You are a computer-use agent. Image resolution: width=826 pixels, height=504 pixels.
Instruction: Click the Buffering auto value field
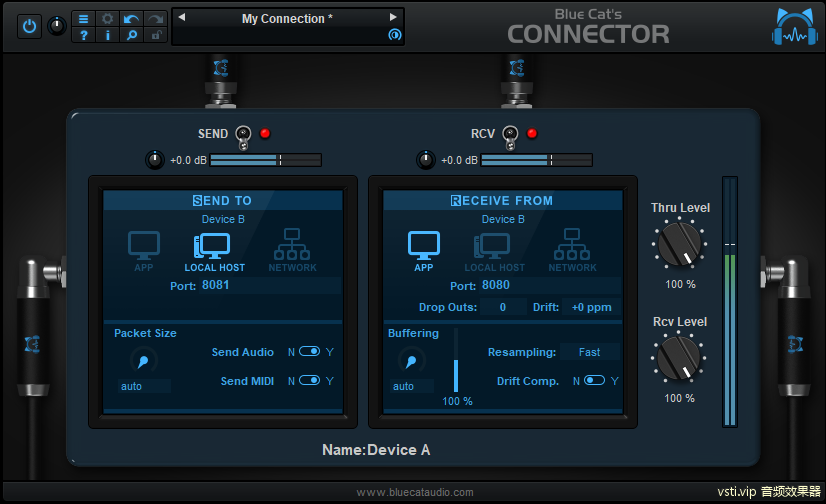[x=411, y=386]
